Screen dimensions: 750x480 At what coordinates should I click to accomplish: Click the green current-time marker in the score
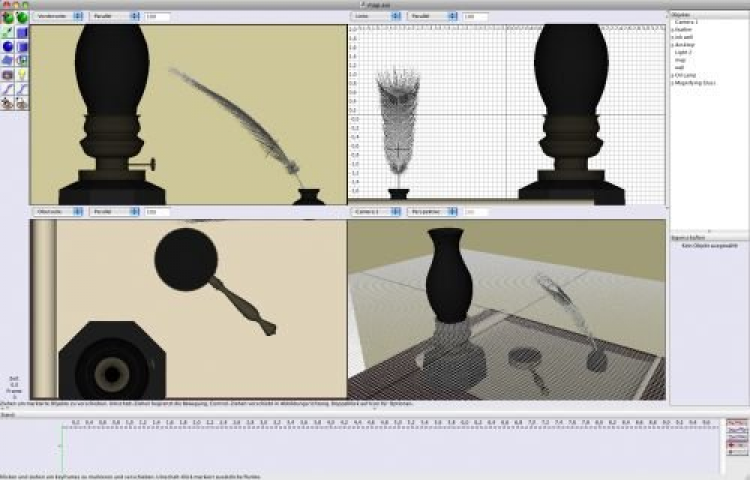coord(62,447)
